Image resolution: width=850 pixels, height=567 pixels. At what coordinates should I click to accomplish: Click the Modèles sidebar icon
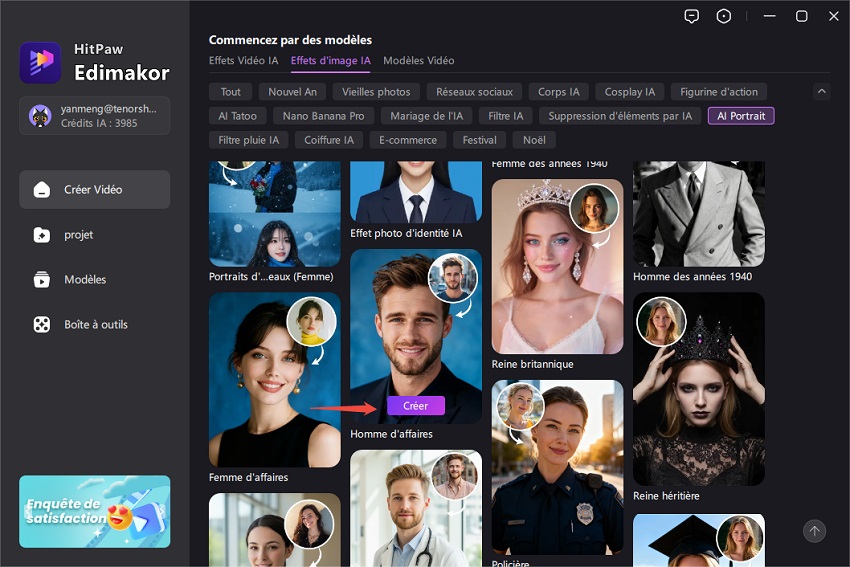tap(42, 280)
